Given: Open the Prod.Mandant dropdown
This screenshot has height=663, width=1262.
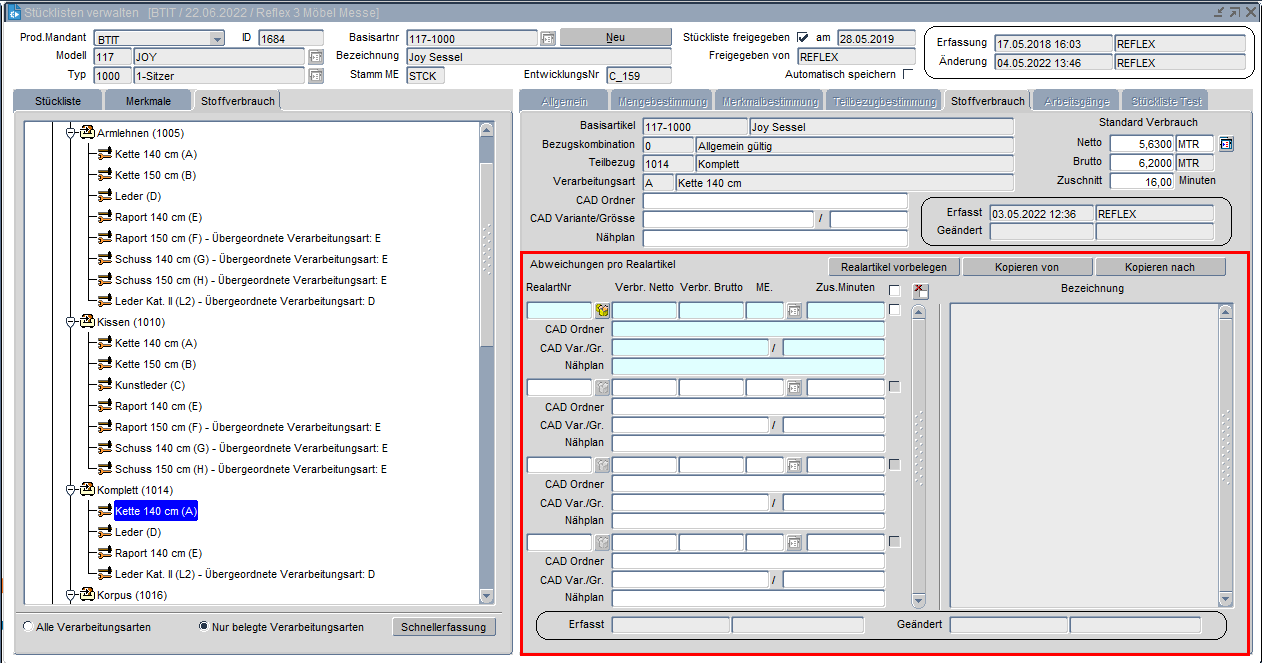Looking at the screenshot, I should pos(217,38).
